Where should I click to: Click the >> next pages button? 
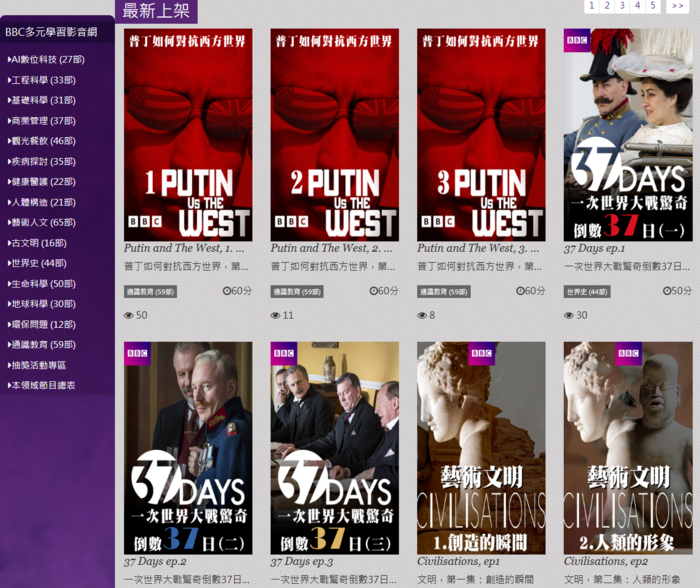(678, 6)
